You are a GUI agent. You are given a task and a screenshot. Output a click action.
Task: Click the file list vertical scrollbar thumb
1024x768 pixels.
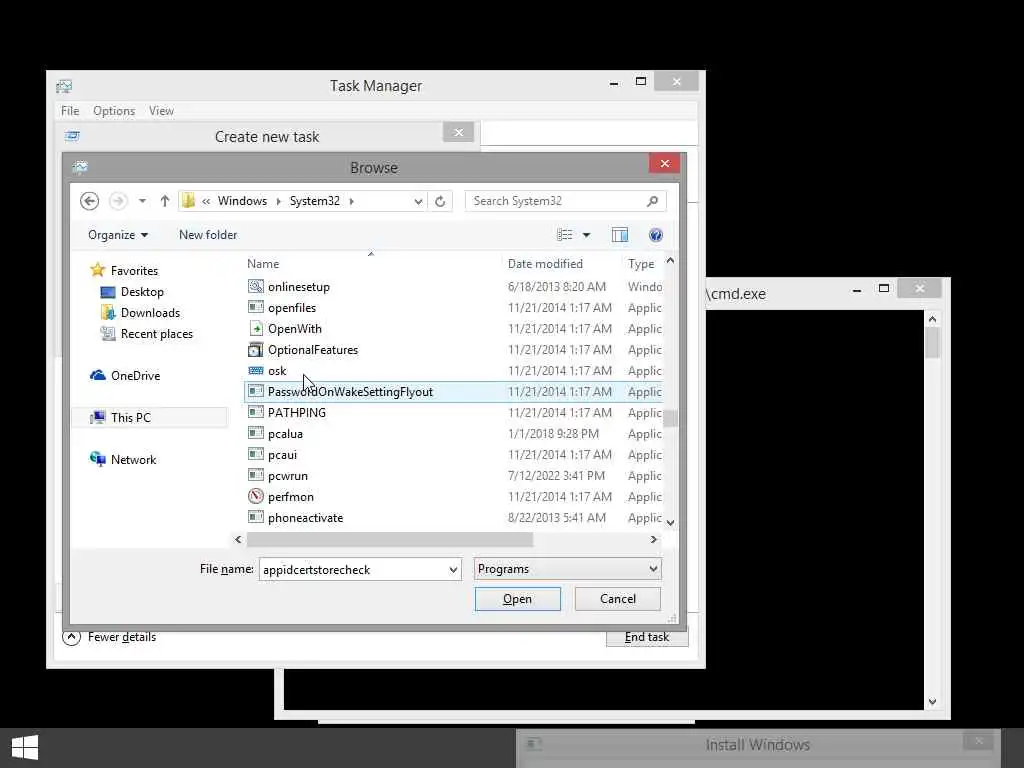670,417
